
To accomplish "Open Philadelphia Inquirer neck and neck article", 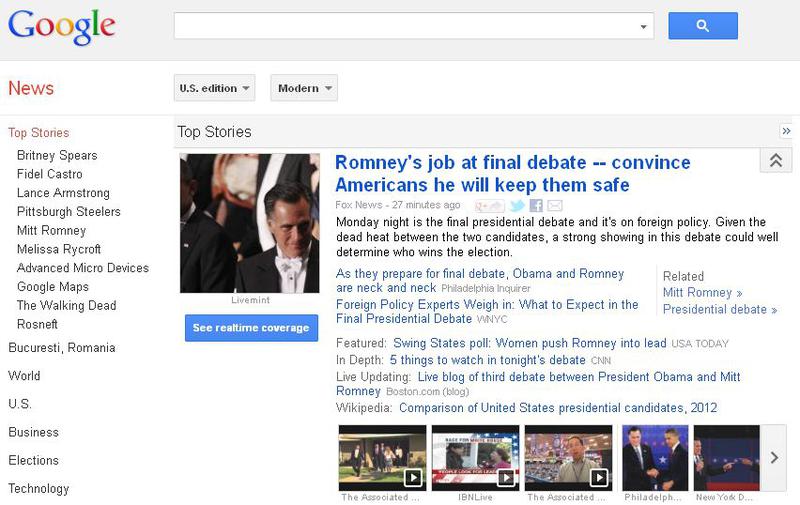I will tap(480, 281).
